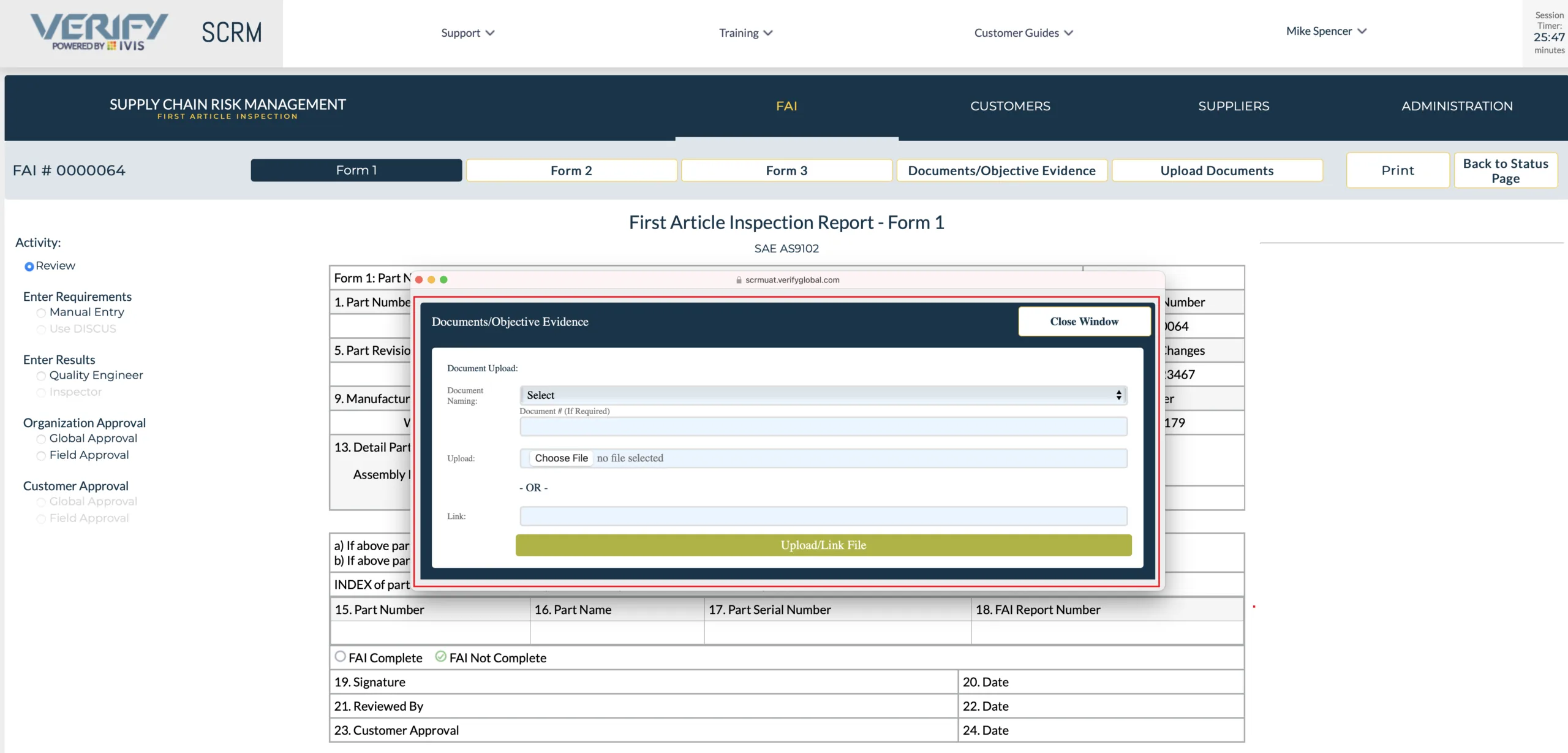Select the Quality Engineer radio option
Image resolution: width=1568 pixels, height=753 pixels.
[41, 376]
